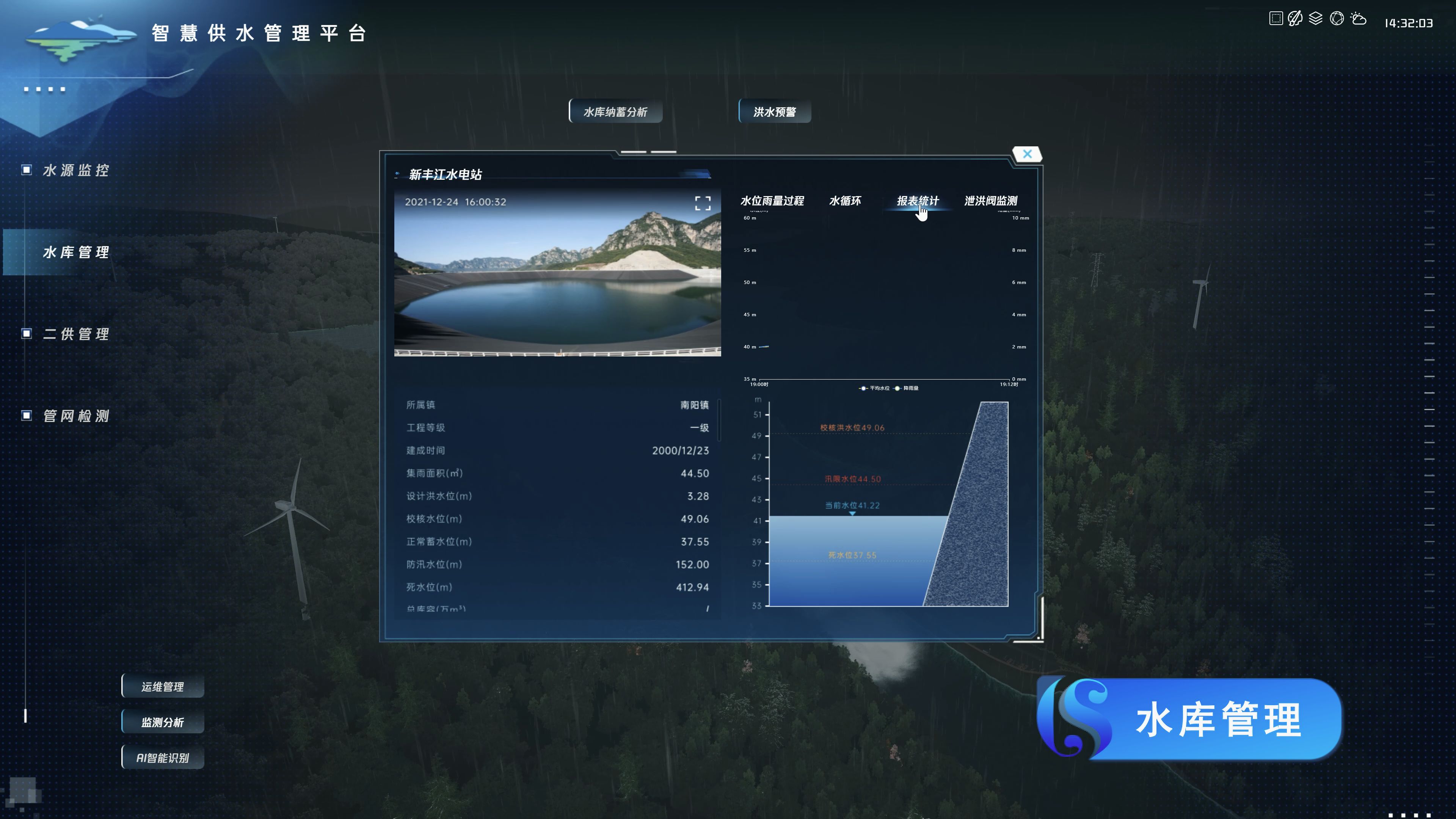Open AI智能识别 button
Viewport: 1456px width, 819px height.
point(163,758)
